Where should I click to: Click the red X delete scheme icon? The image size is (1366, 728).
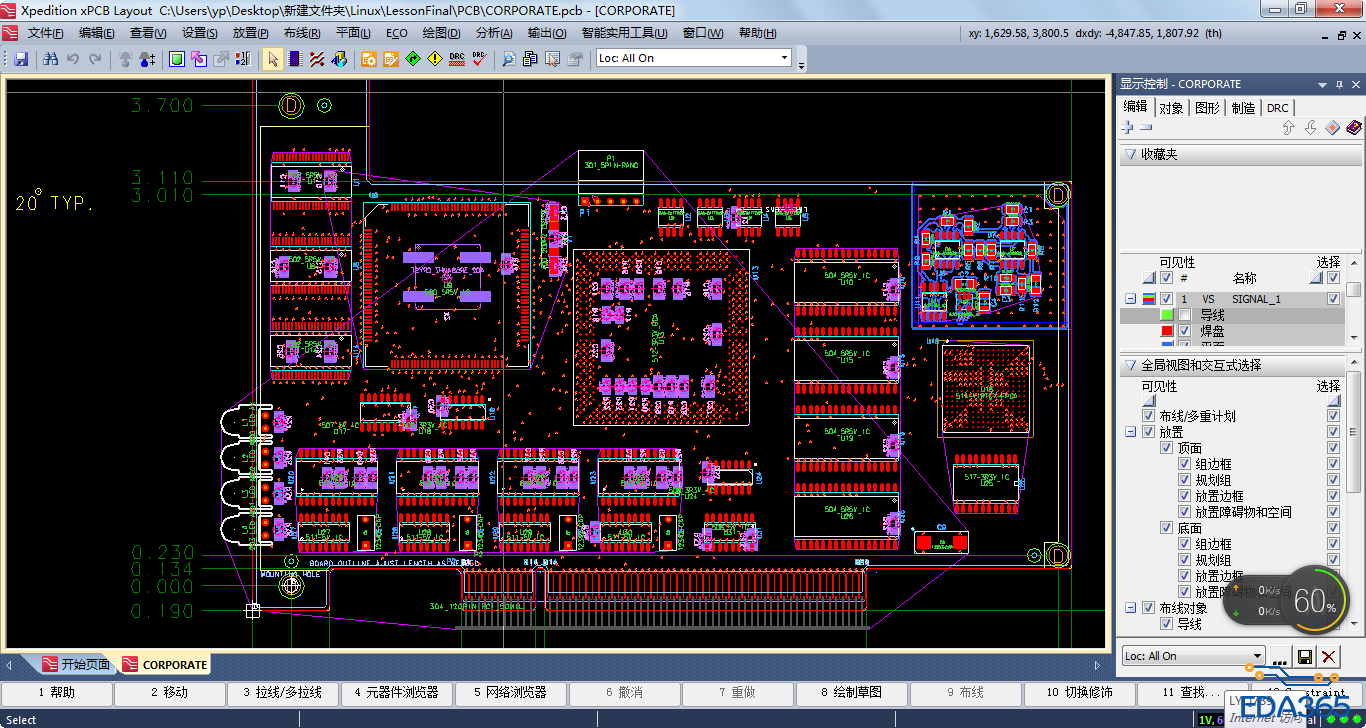tap(1328, 657)
